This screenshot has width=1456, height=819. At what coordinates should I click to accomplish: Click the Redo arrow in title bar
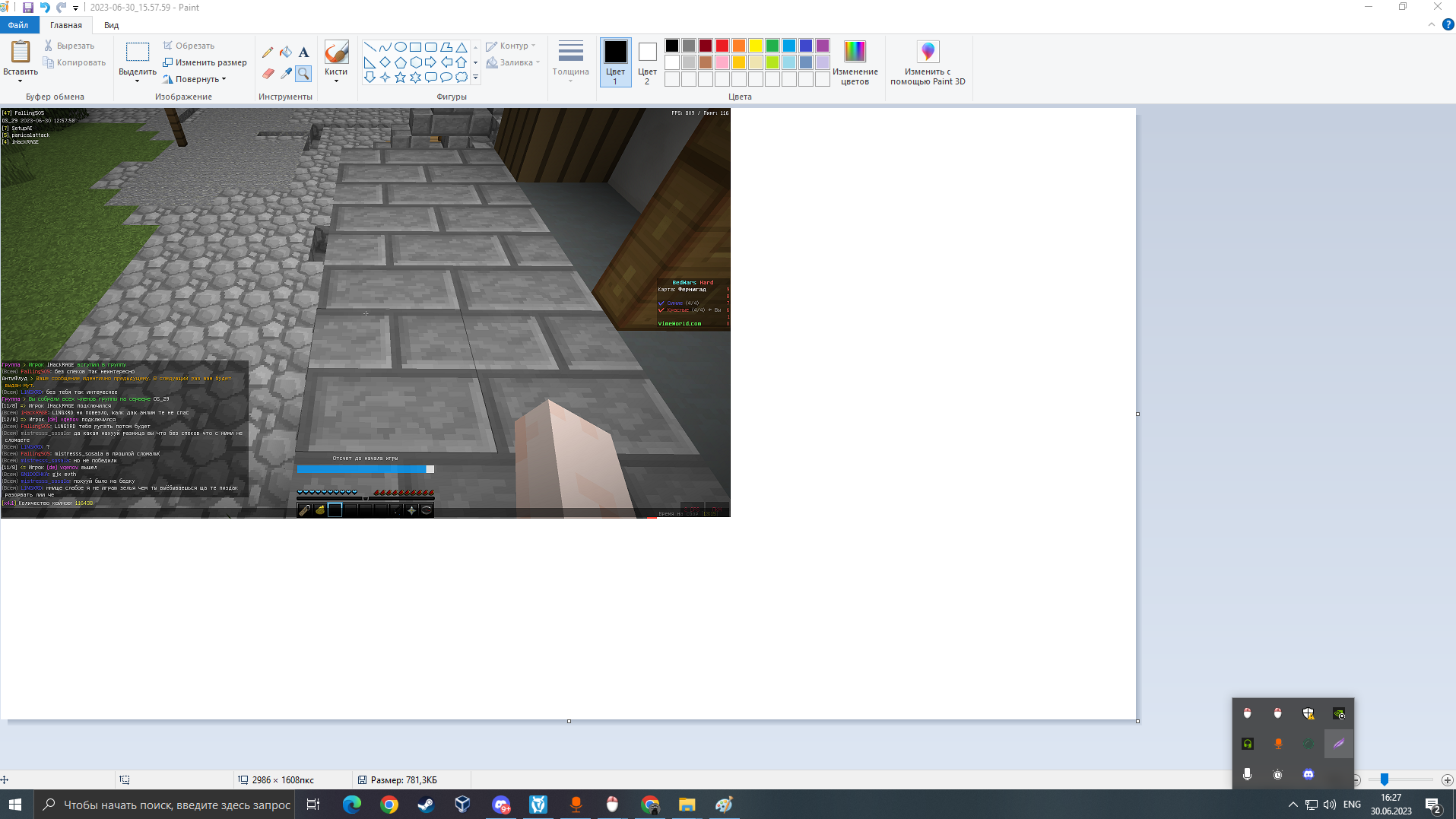pos(62,8)
